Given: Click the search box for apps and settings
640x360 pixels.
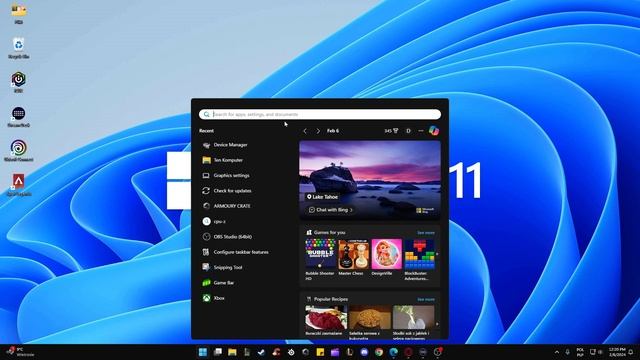Looking at the screenshot, I should pos(320,114).
